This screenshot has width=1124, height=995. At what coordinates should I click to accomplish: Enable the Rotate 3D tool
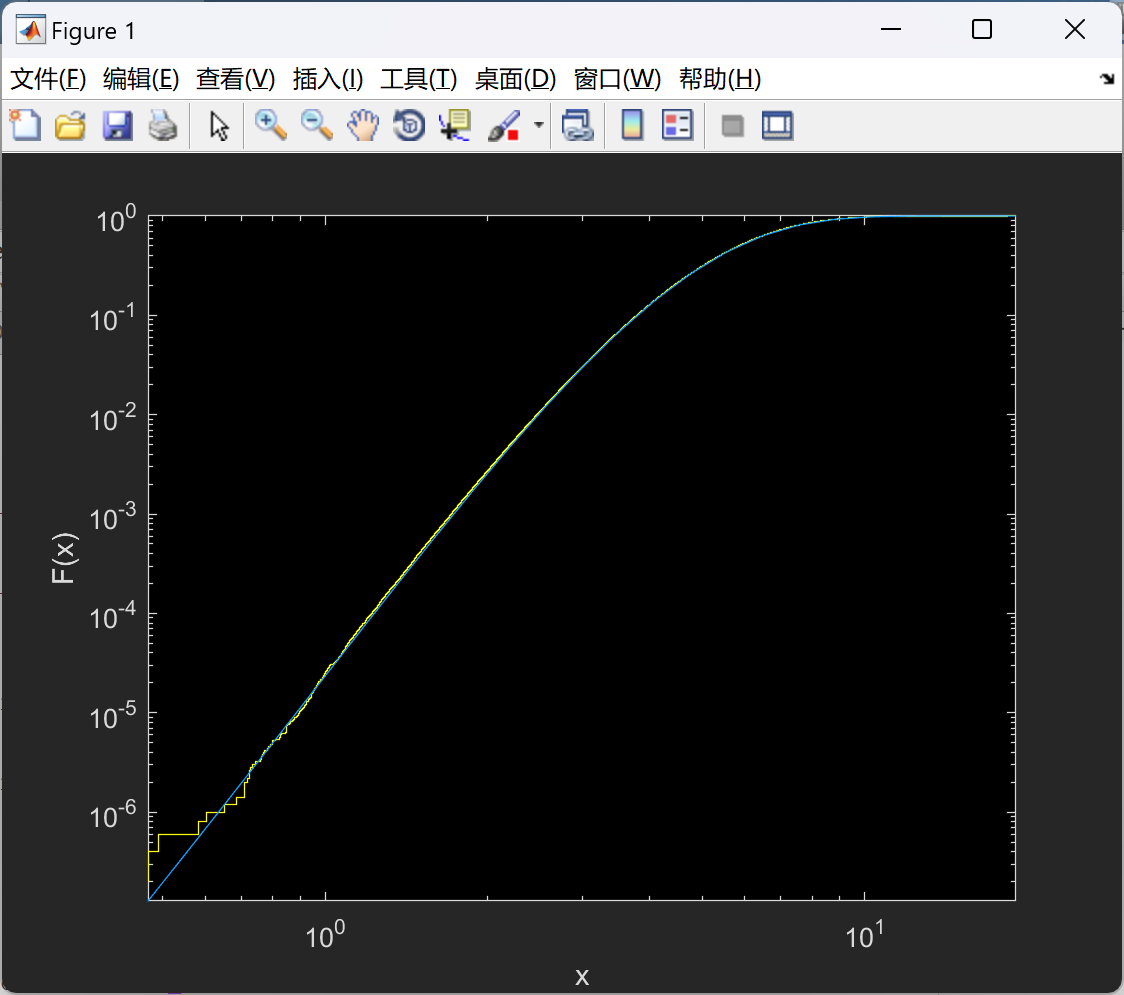pyautogui.click(x=409, y=125)
